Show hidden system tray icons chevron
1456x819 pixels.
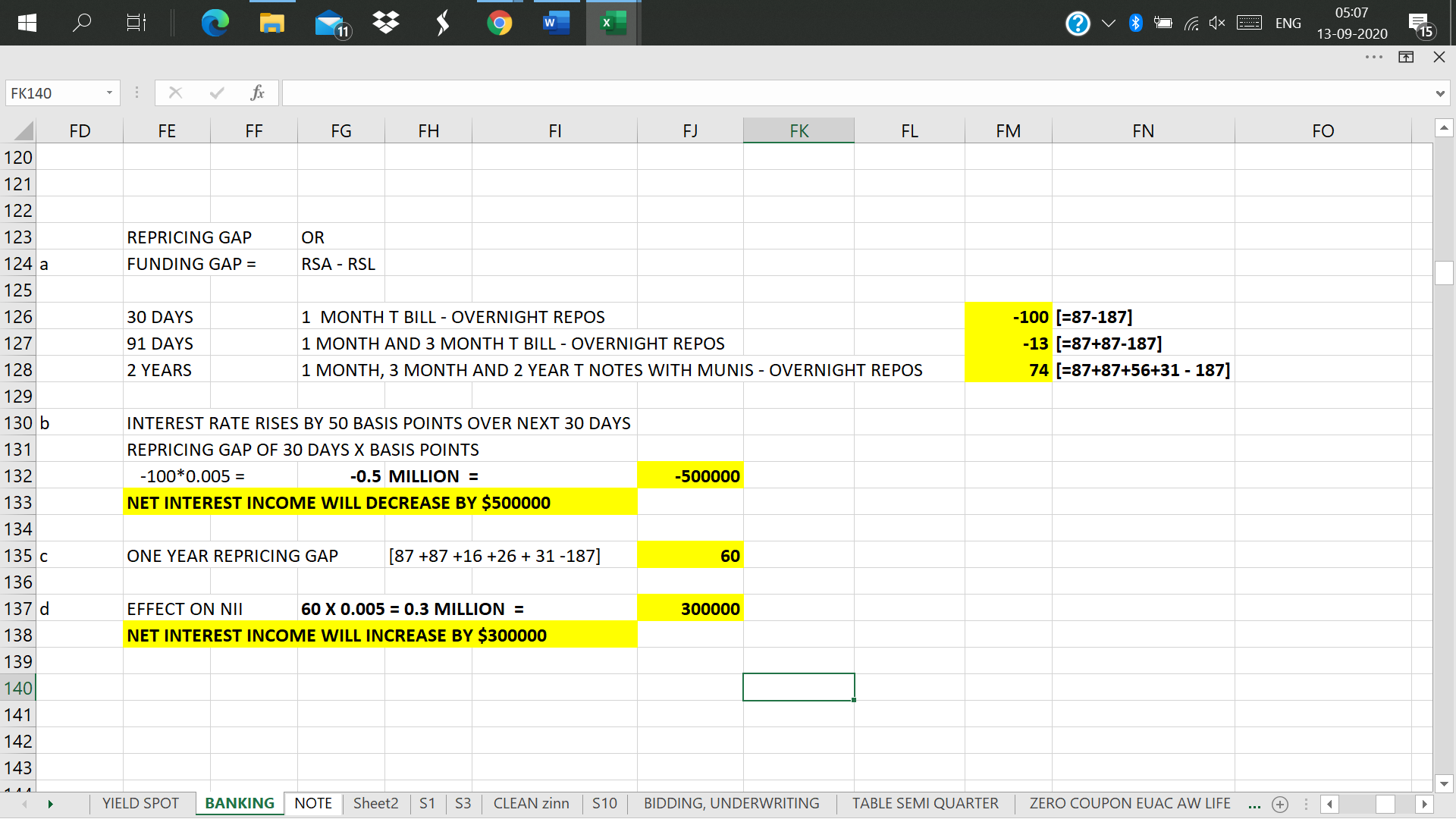pyautogui.click(x=1109, y=23)
